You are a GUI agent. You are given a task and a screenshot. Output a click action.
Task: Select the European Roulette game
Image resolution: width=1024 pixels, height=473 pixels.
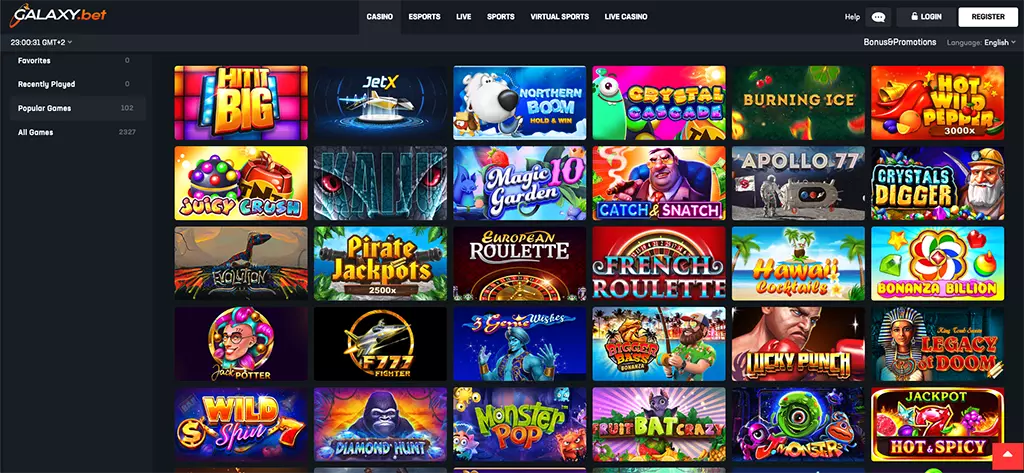coord(520,263)
